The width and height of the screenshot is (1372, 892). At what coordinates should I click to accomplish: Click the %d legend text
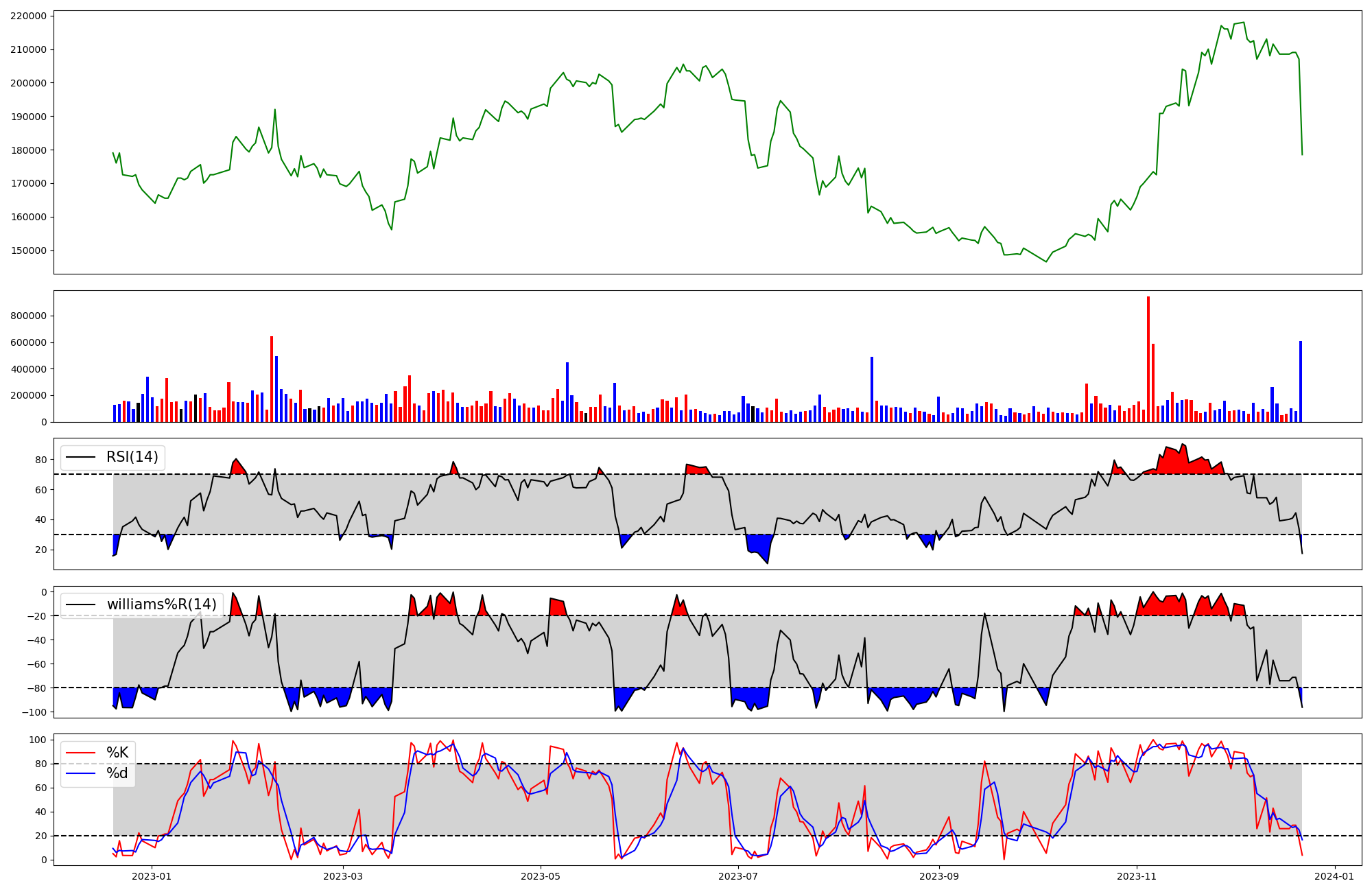(117, 773)
